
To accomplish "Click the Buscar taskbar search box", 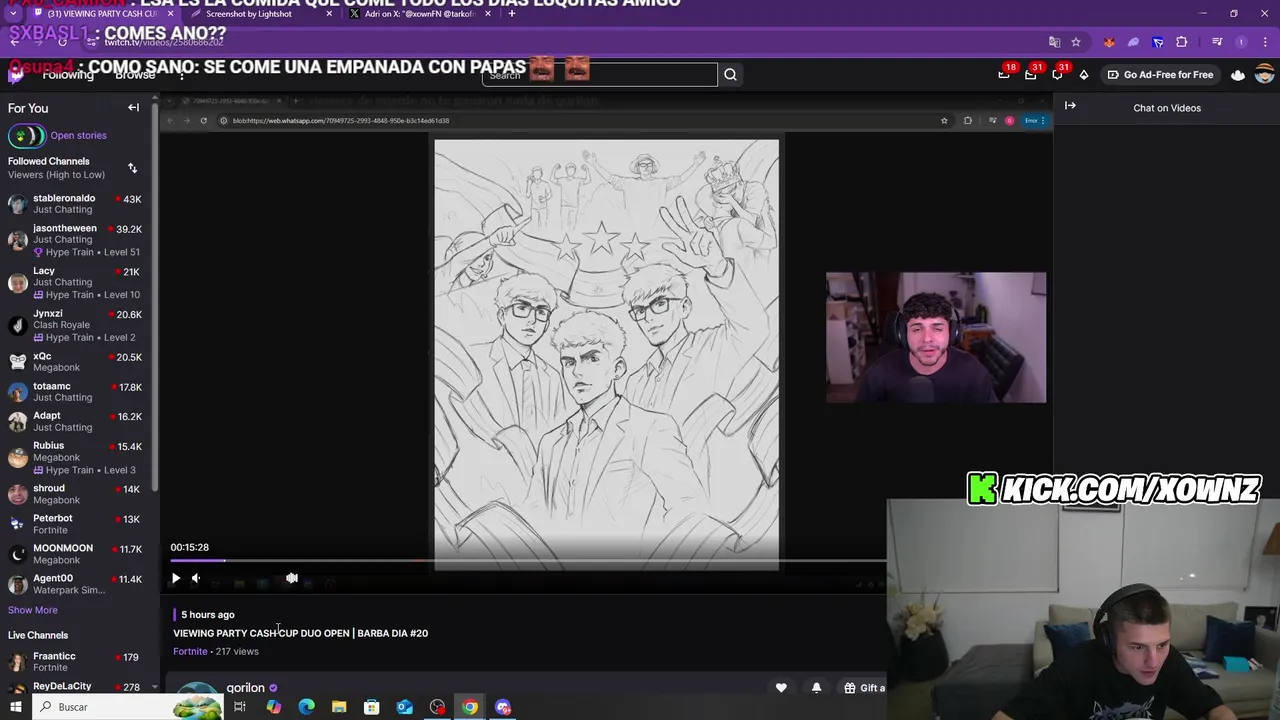I will [128, 707].
